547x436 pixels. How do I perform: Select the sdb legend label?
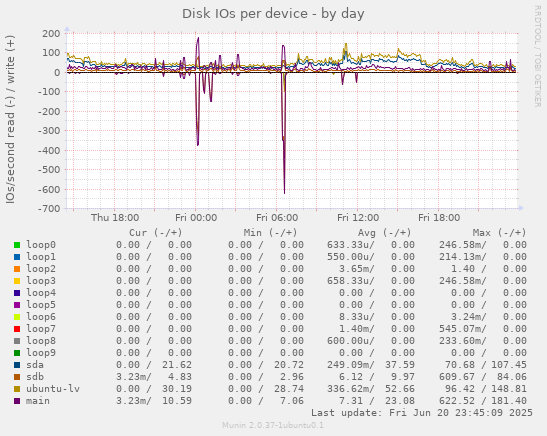[x=35, y=377]
